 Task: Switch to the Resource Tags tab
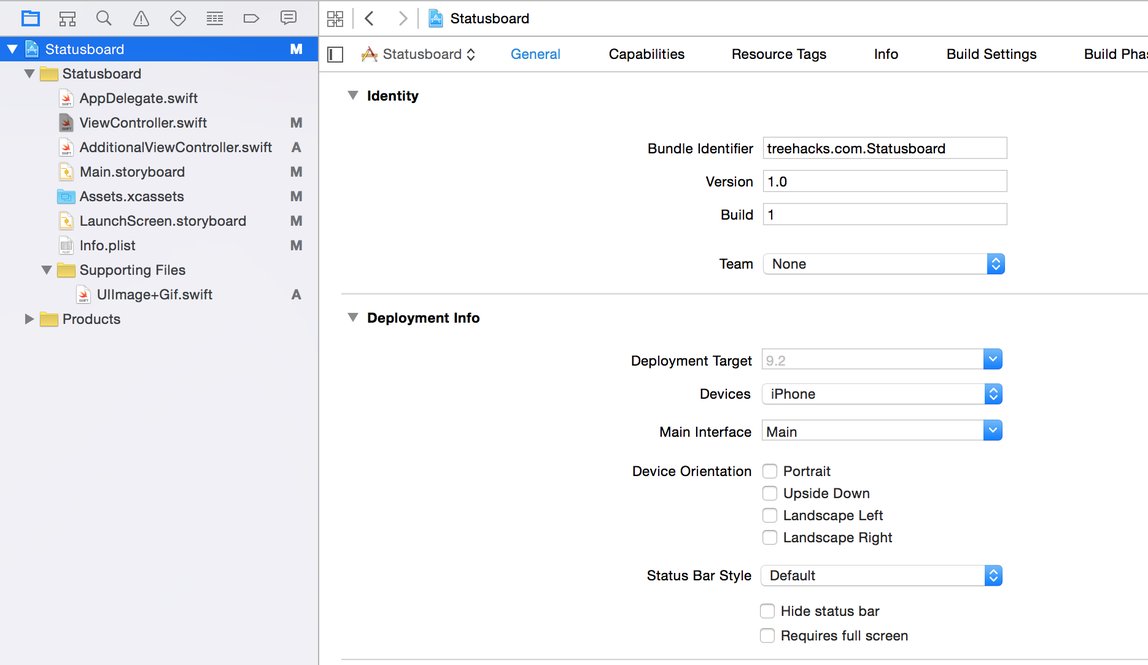coord(779,54)
